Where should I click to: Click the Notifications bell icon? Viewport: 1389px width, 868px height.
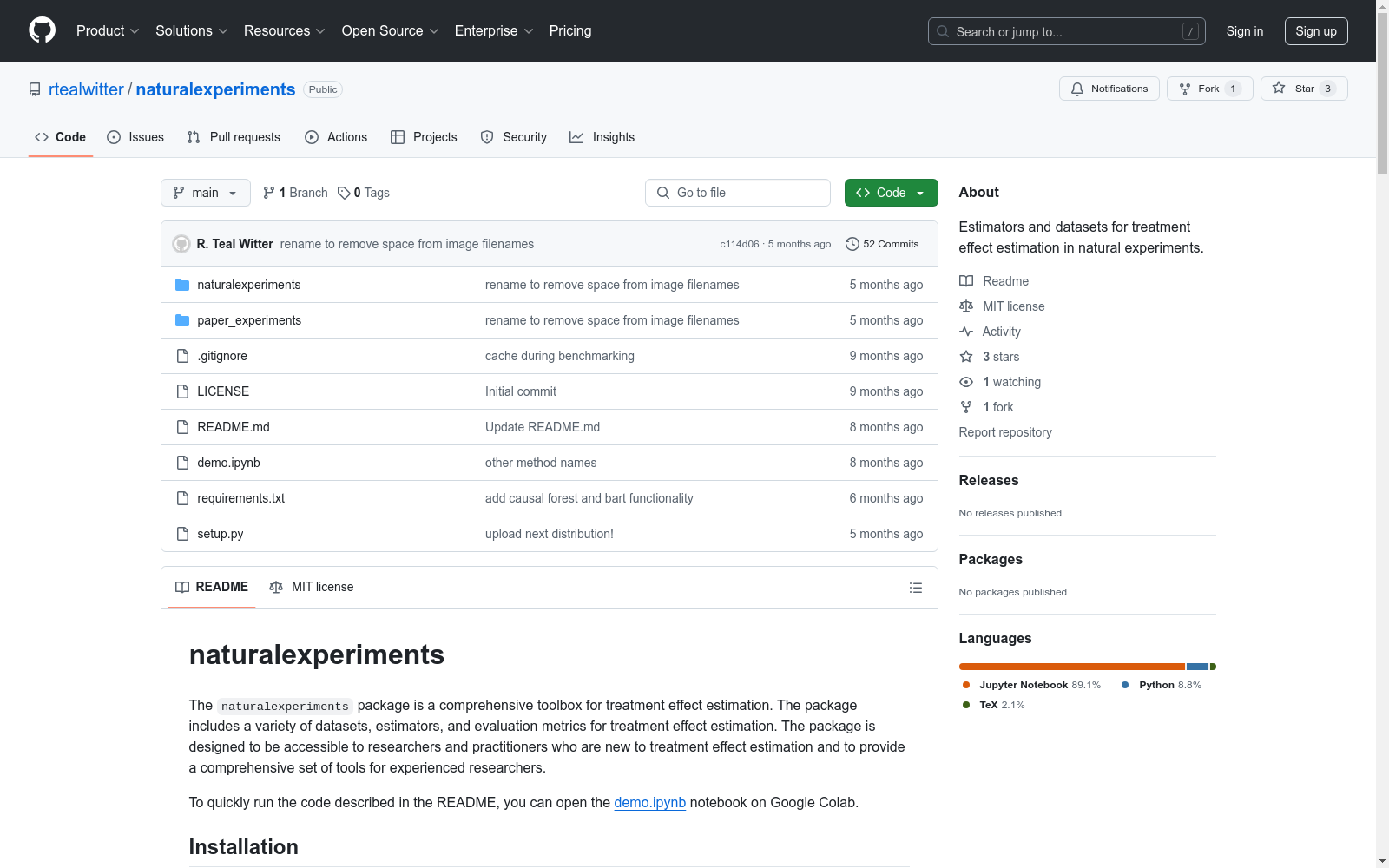1077,89
